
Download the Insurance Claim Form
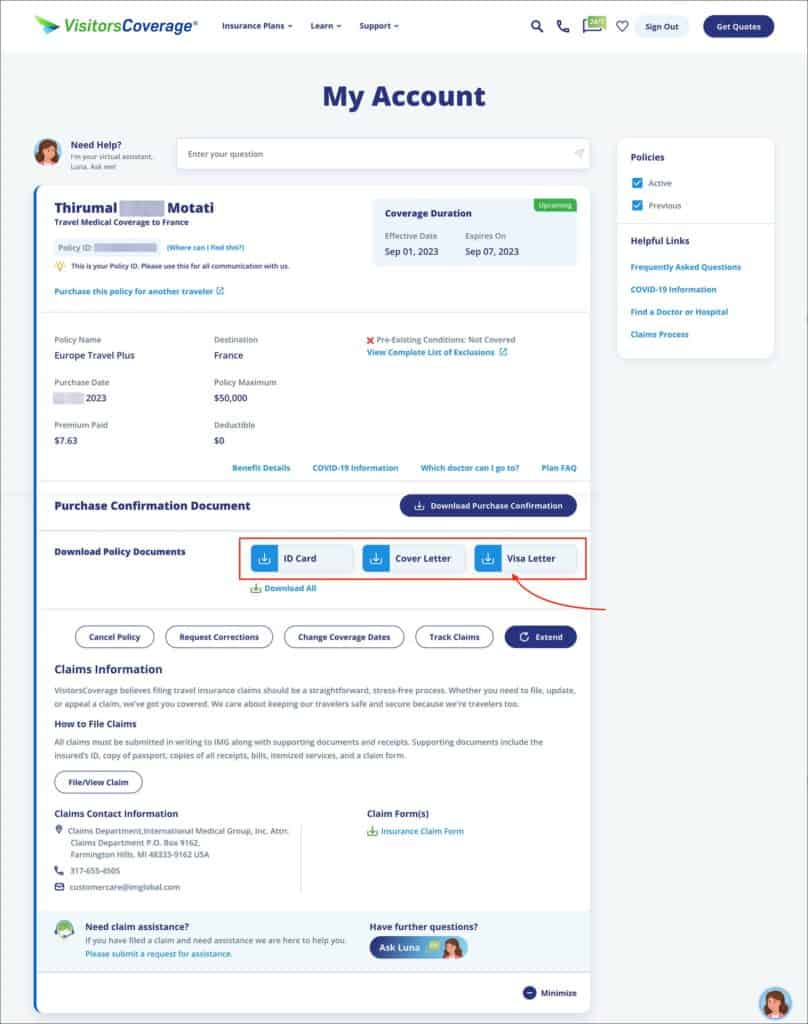tap(415, 831)
